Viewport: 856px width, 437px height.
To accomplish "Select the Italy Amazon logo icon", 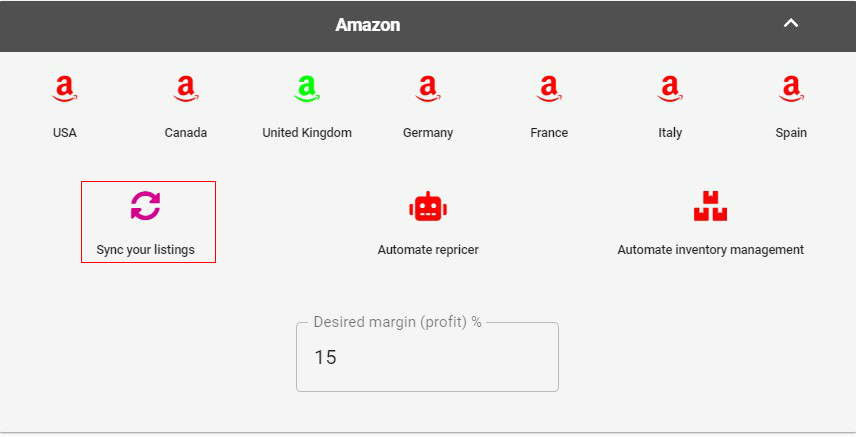I will [670, 88].
